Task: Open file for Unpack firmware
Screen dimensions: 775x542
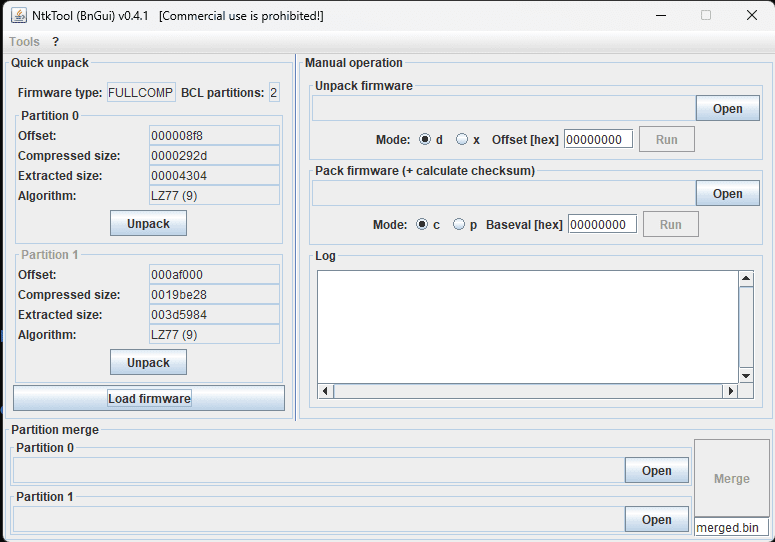Action: pos(727,109)
